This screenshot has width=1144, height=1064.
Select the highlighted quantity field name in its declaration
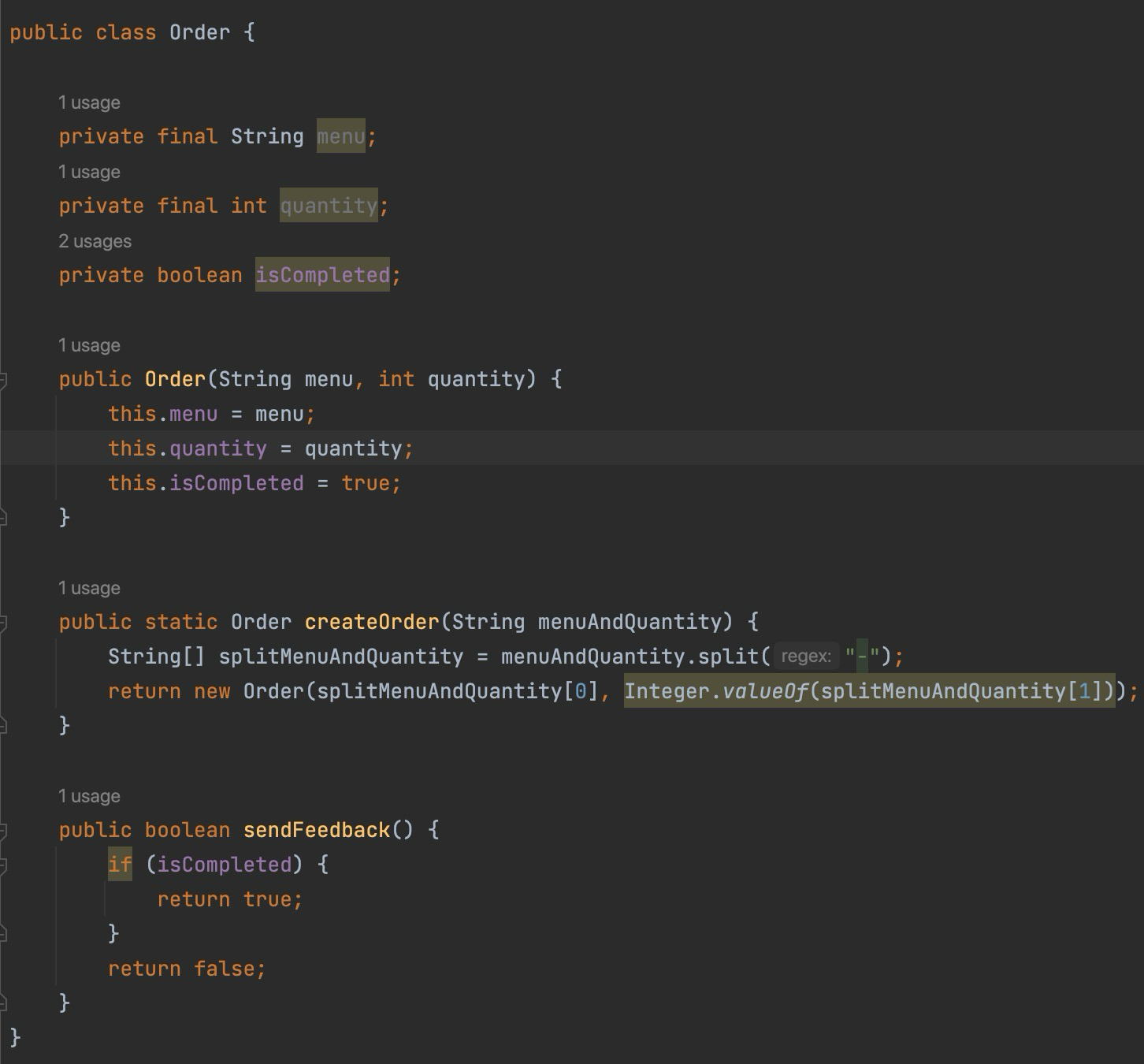click(x=329, y=206)
